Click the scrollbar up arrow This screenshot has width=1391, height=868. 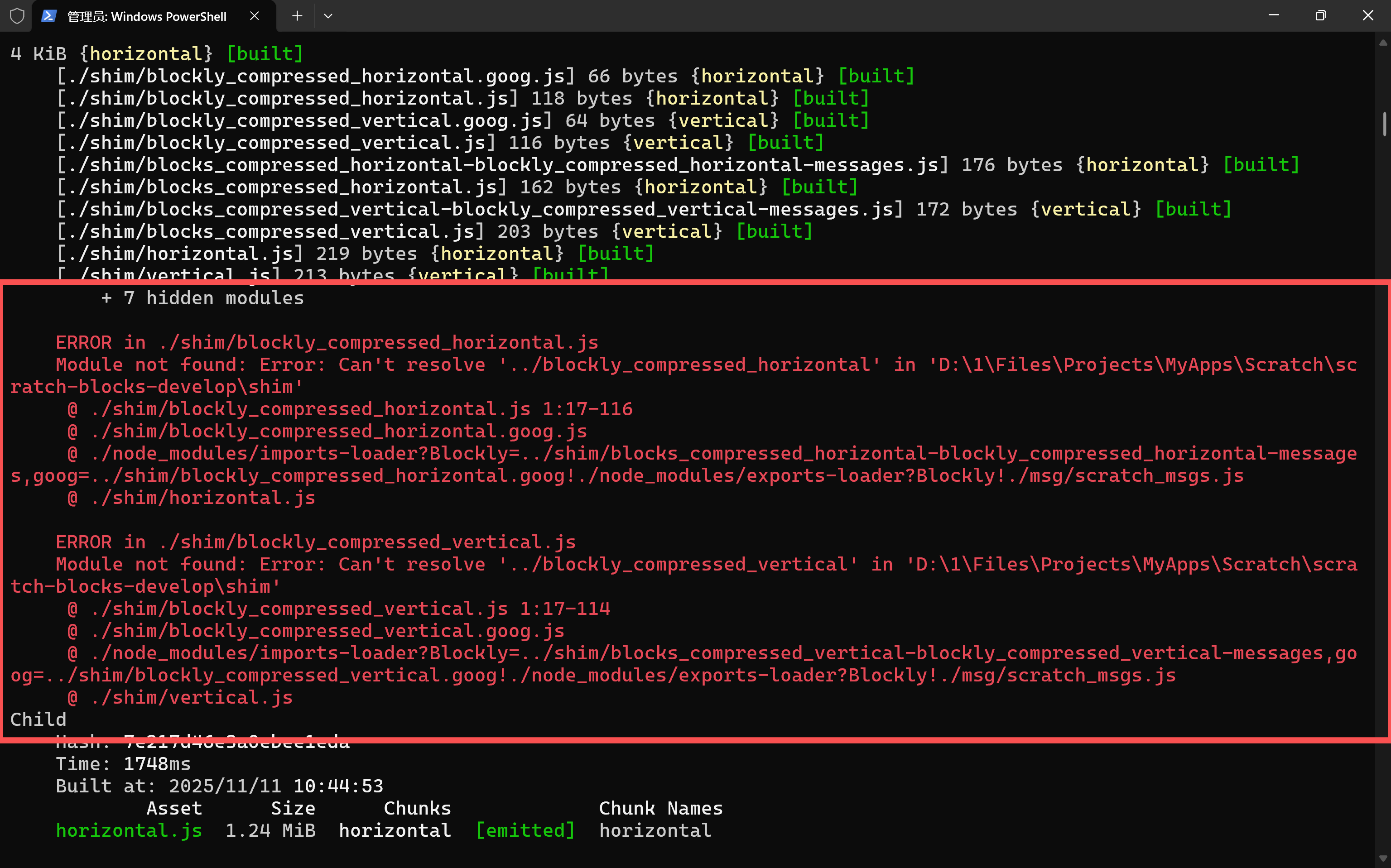pos(1383,43)
